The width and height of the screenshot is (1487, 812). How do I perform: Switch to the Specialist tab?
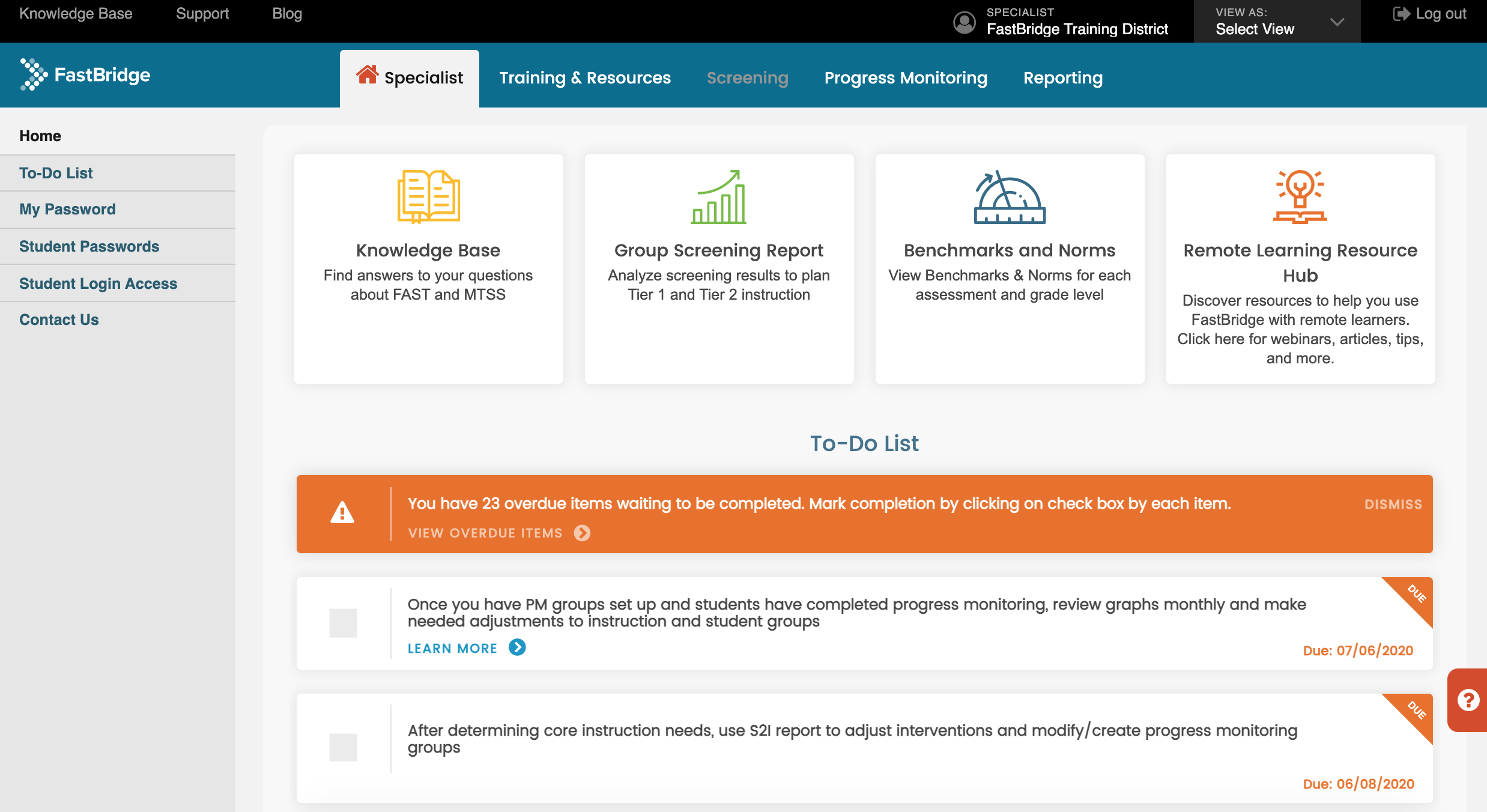tap(410, 78)
